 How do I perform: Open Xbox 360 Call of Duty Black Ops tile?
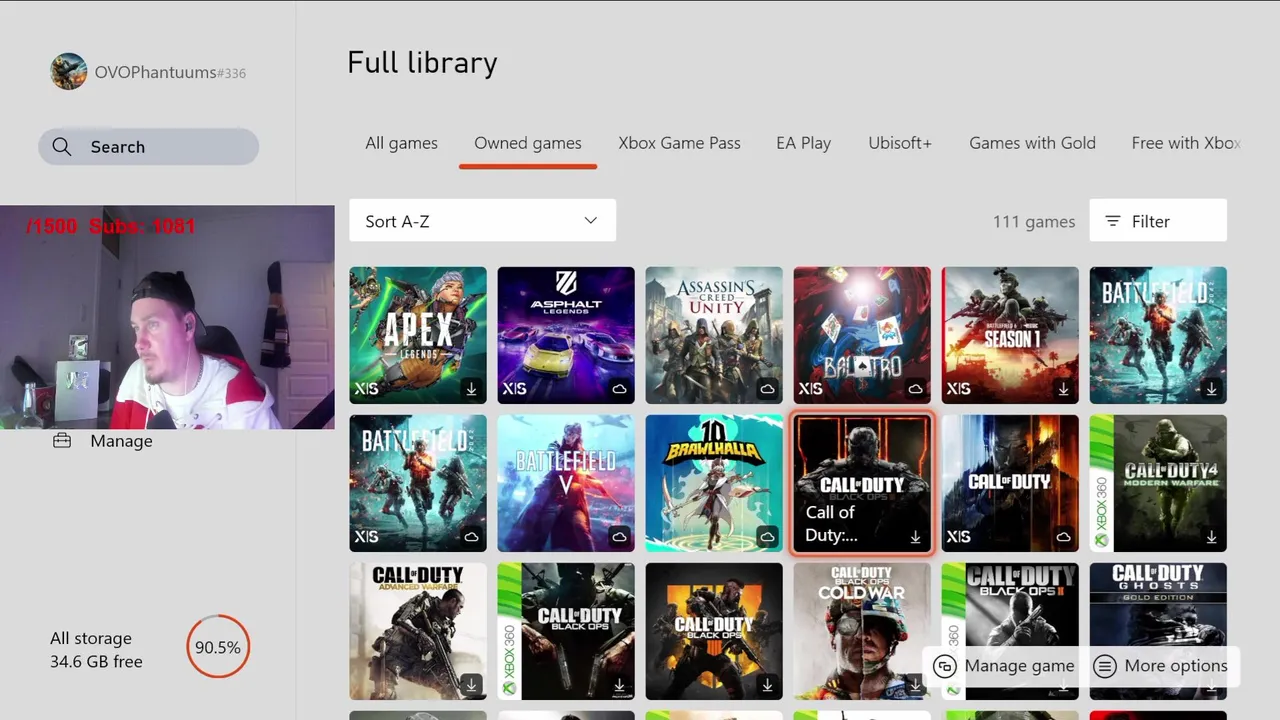point(566,631)
